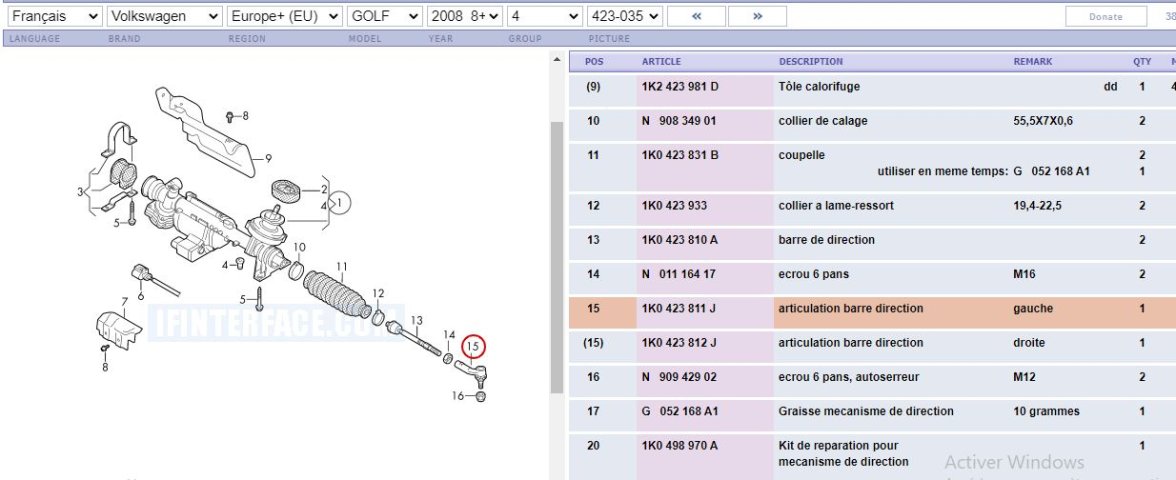The height and width of the screenshot is (480, 1176).
Task: Open the 2008 year dropdown
Action: pyautogui.click(x=464, y=17)
